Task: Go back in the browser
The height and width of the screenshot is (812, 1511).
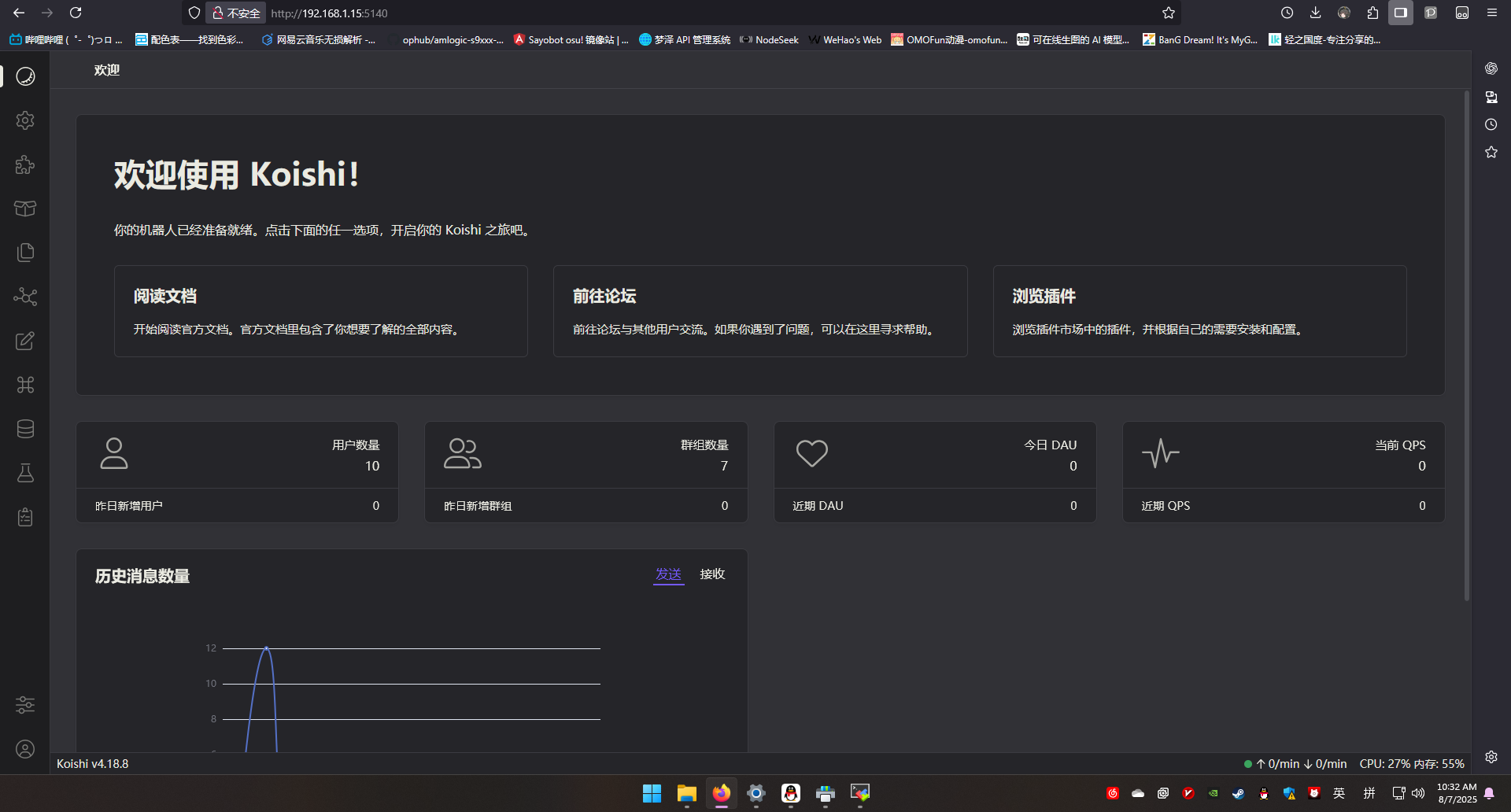Action: (x=19, y=13)
